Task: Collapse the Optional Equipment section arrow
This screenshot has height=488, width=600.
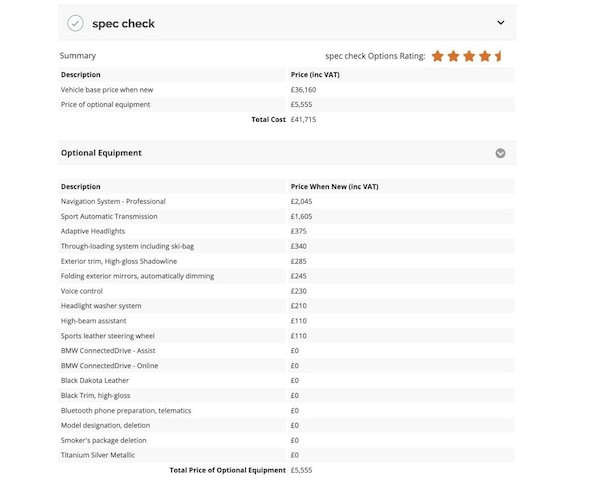Action: point(500,153)
